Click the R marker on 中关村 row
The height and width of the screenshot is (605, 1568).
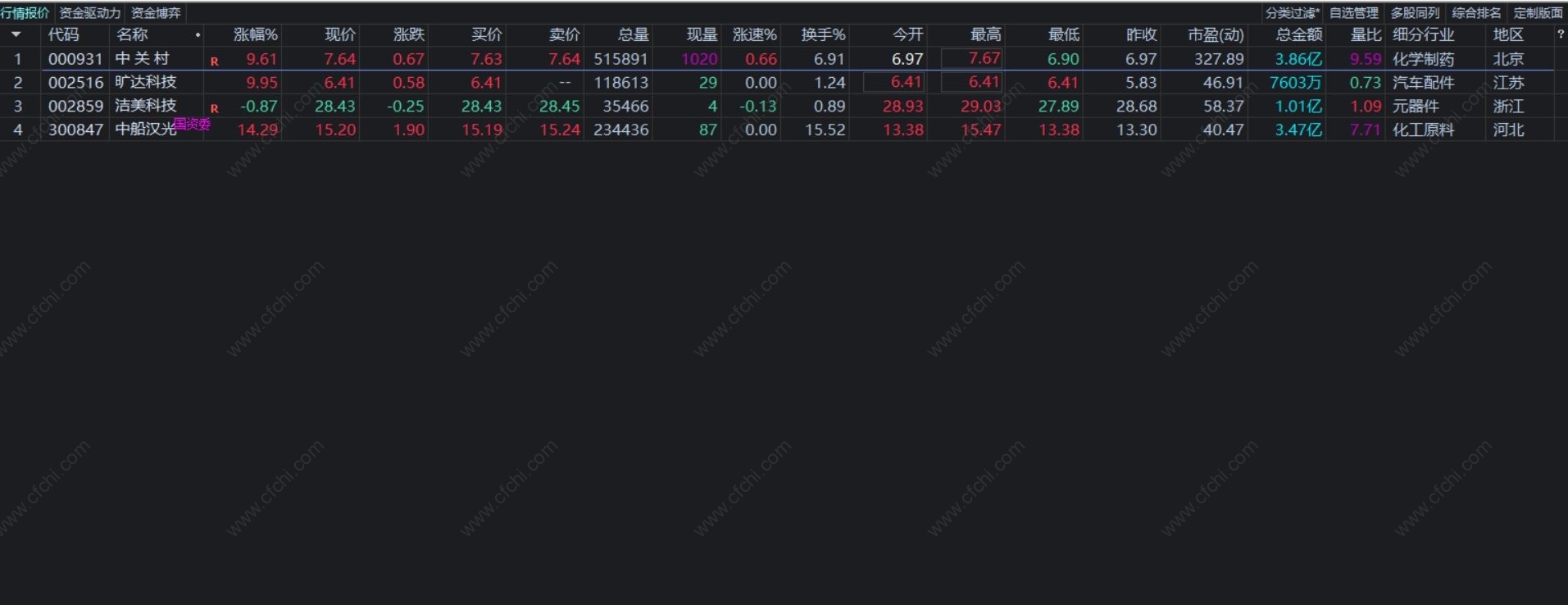click(215, 61)
